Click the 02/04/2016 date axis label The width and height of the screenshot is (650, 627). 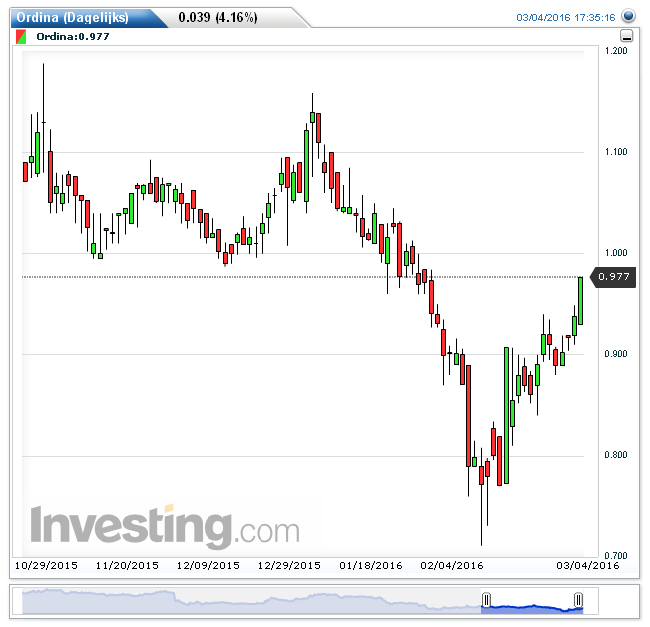(x=452, y=566)
